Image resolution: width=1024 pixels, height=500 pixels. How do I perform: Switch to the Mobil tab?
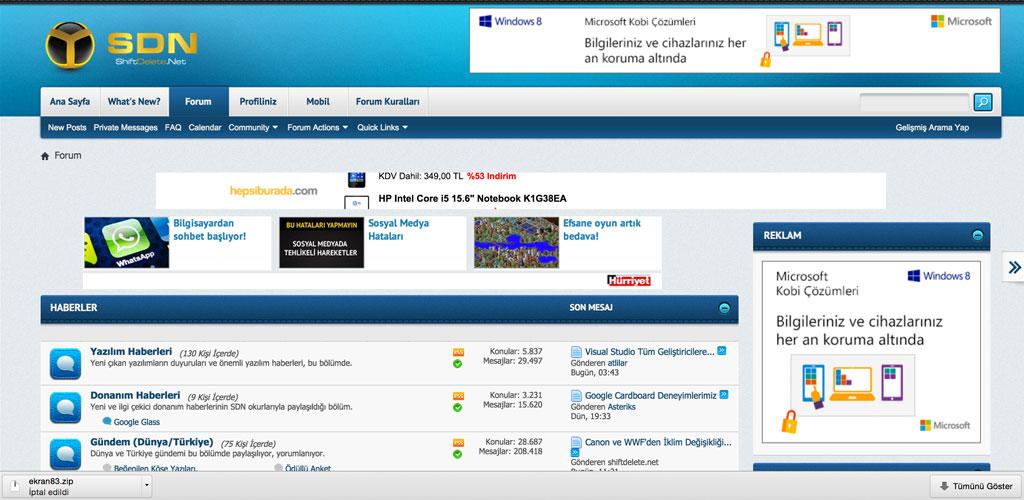[x=318, y=102]
